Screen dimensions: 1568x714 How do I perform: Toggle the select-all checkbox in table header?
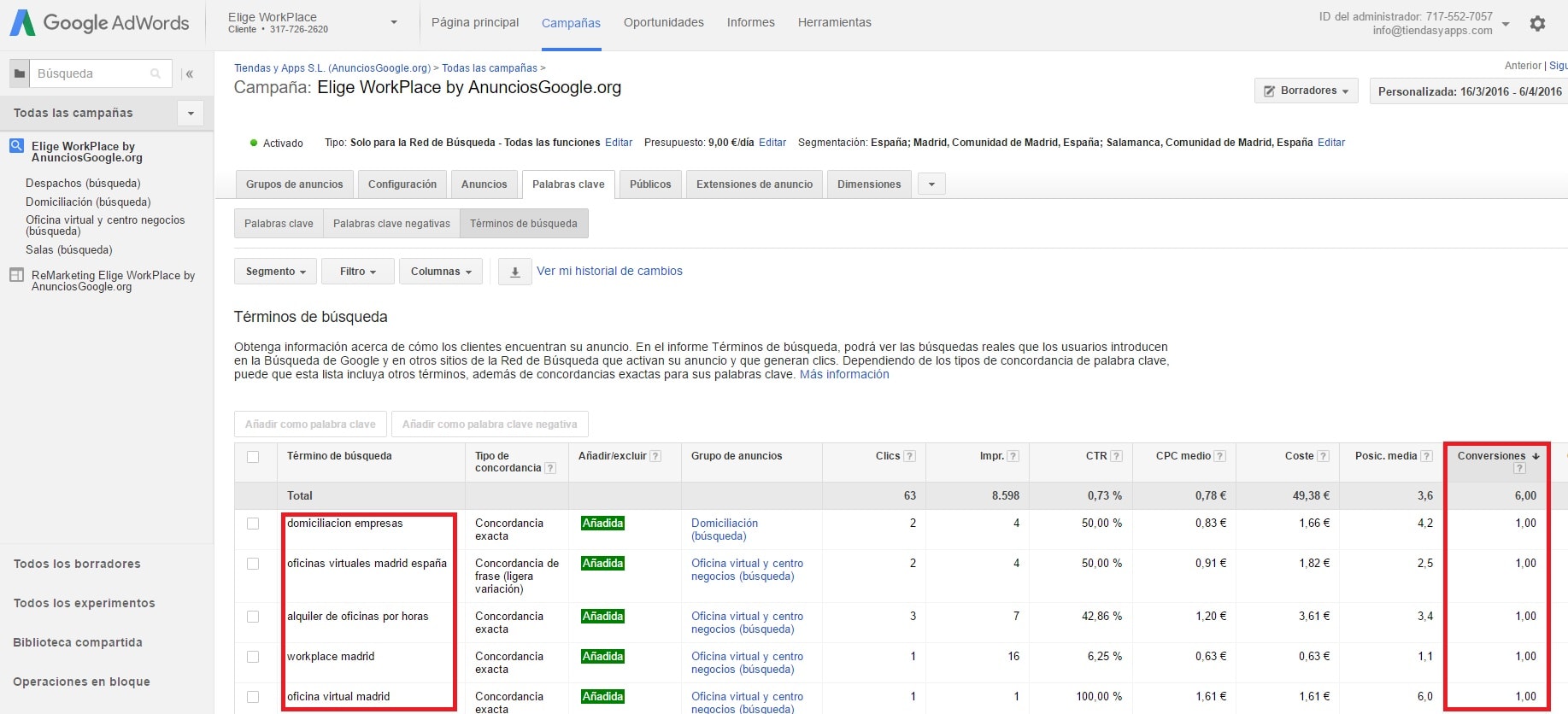(x=253, y=457)
